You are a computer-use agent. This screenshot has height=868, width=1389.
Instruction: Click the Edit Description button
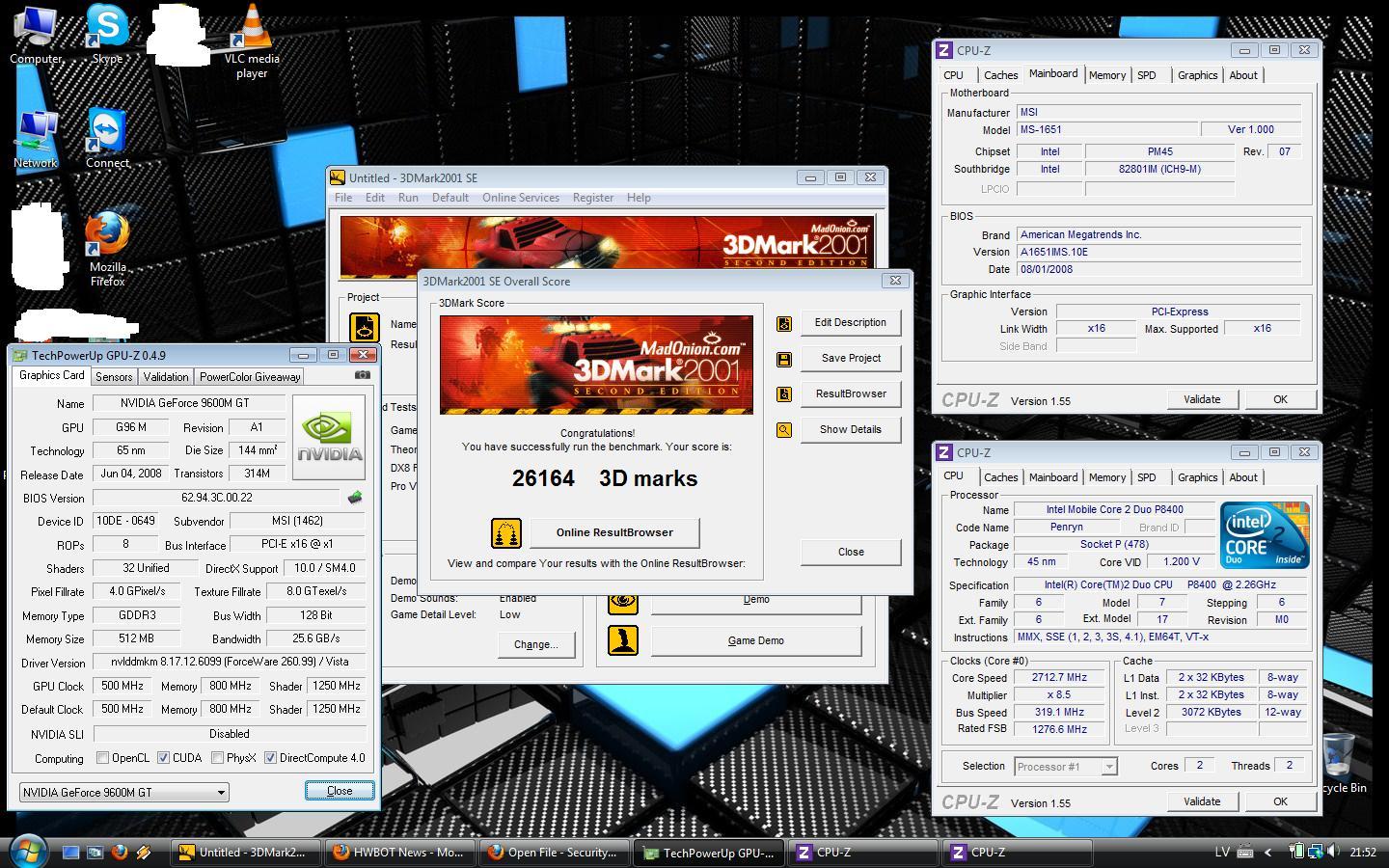tap(850, 323)
